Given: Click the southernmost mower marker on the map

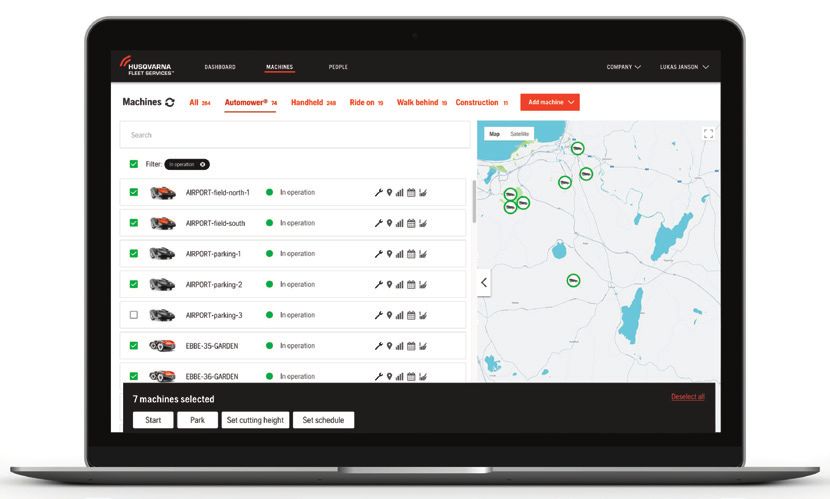Looking at the screenshot, I should point(573,280).
